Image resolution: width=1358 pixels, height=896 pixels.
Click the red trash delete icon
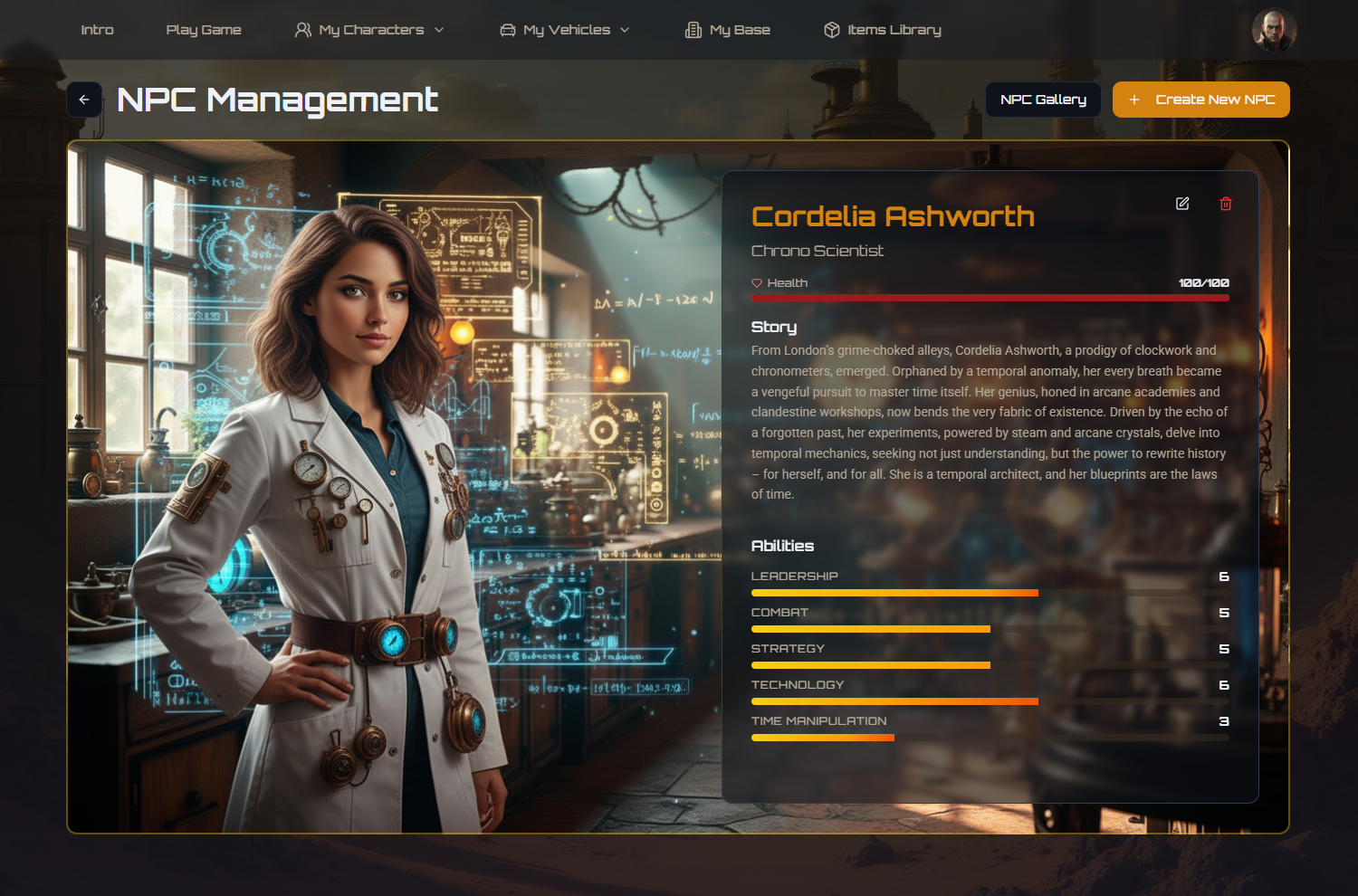(x=1226, y=204)
